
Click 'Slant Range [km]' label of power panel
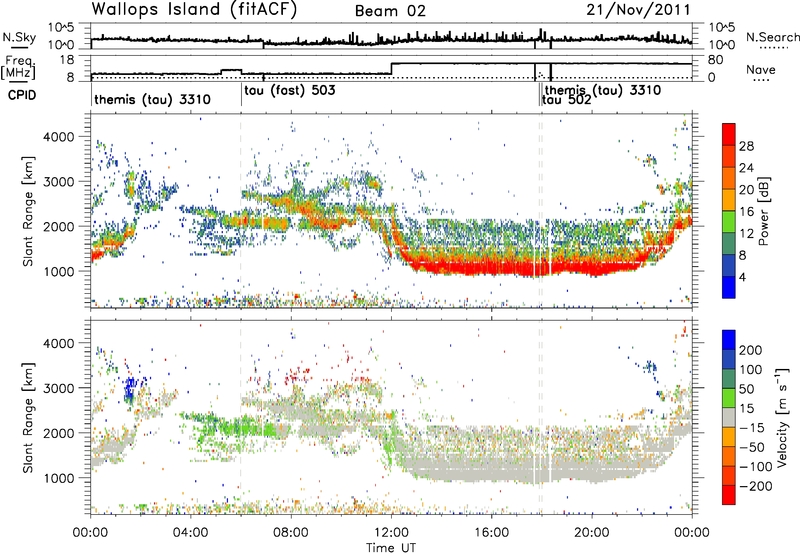[28, 211]
